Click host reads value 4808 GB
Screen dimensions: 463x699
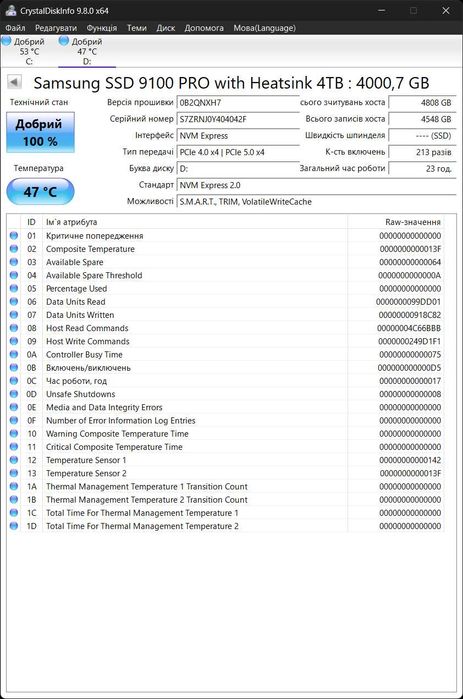tap(422, 103)
